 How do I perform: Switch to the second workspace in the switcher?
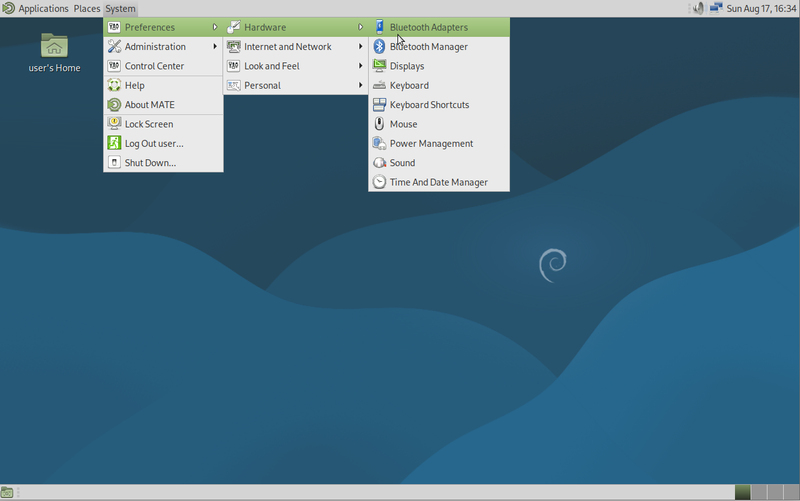tap(759, 492)
